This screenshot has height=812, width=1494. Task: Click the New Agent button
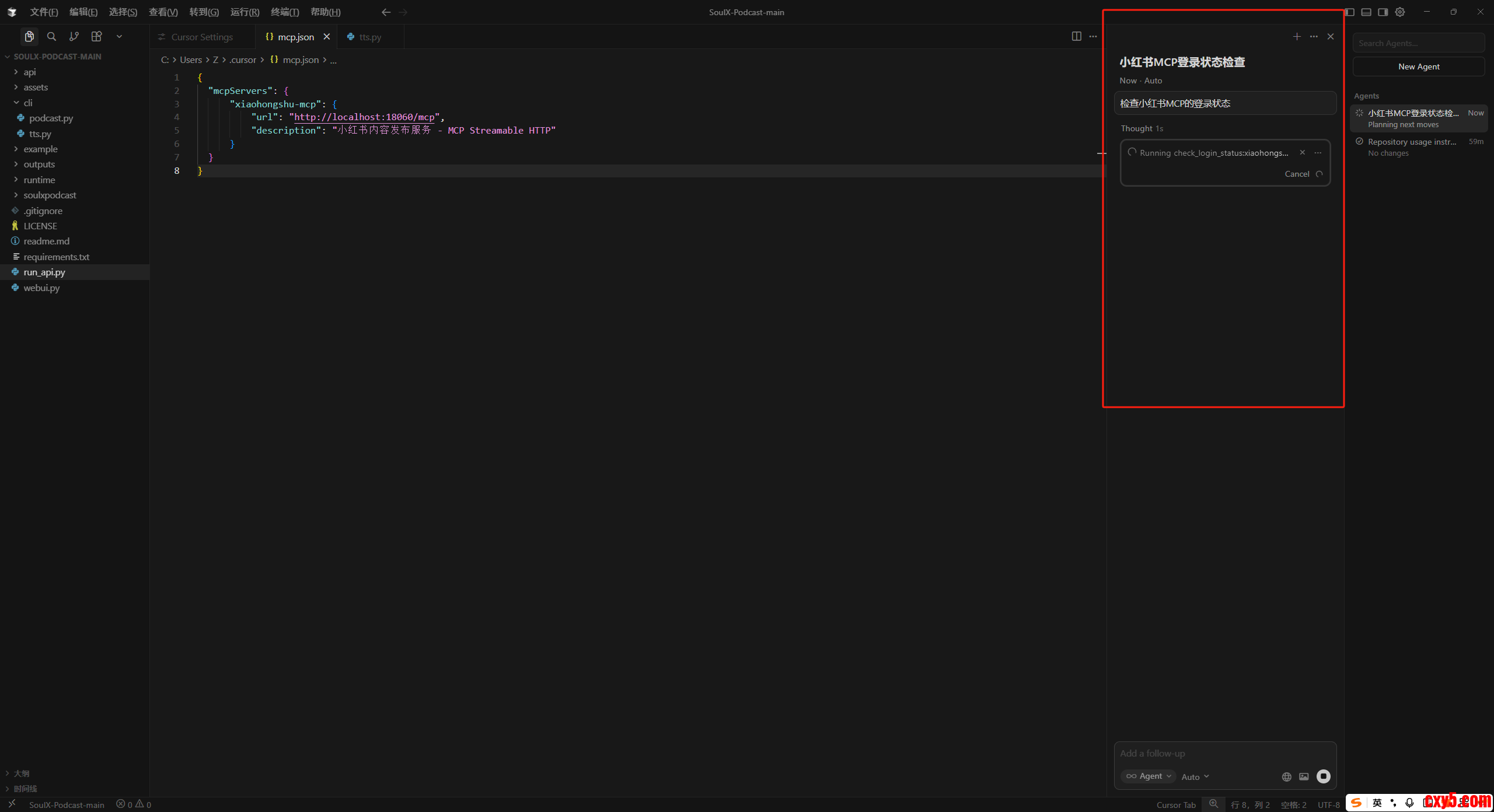click(x=1418, y=66)
